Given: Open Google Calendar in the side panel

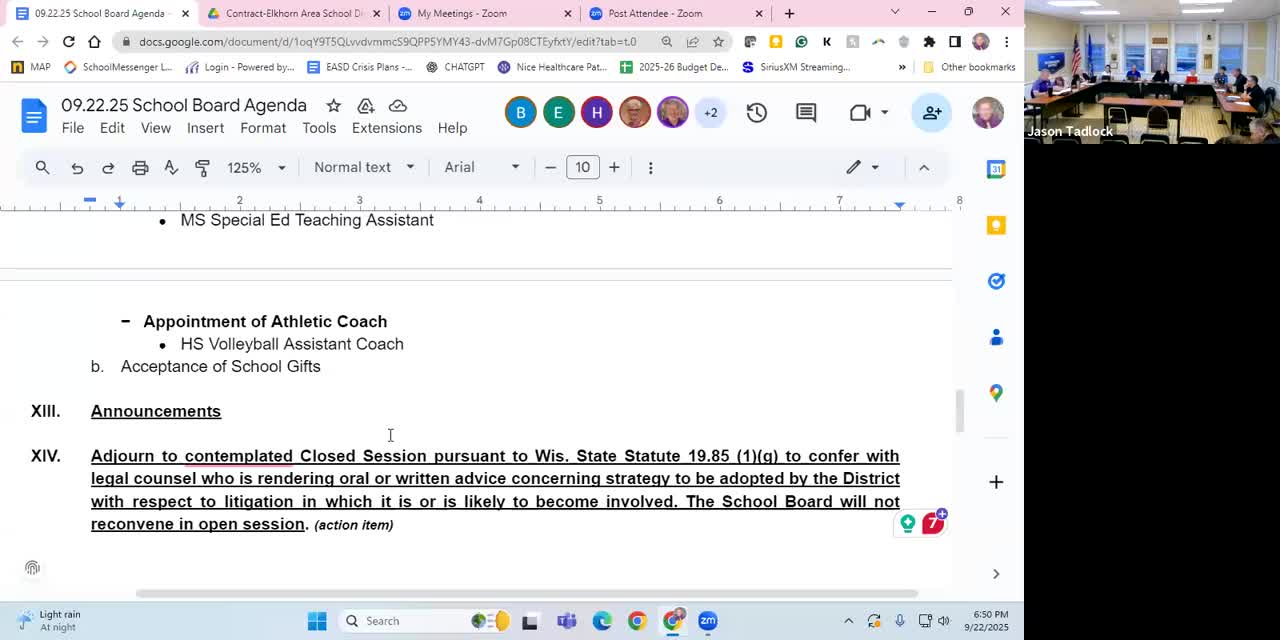Looking at the screenshot, I should [x=996, y=169].
